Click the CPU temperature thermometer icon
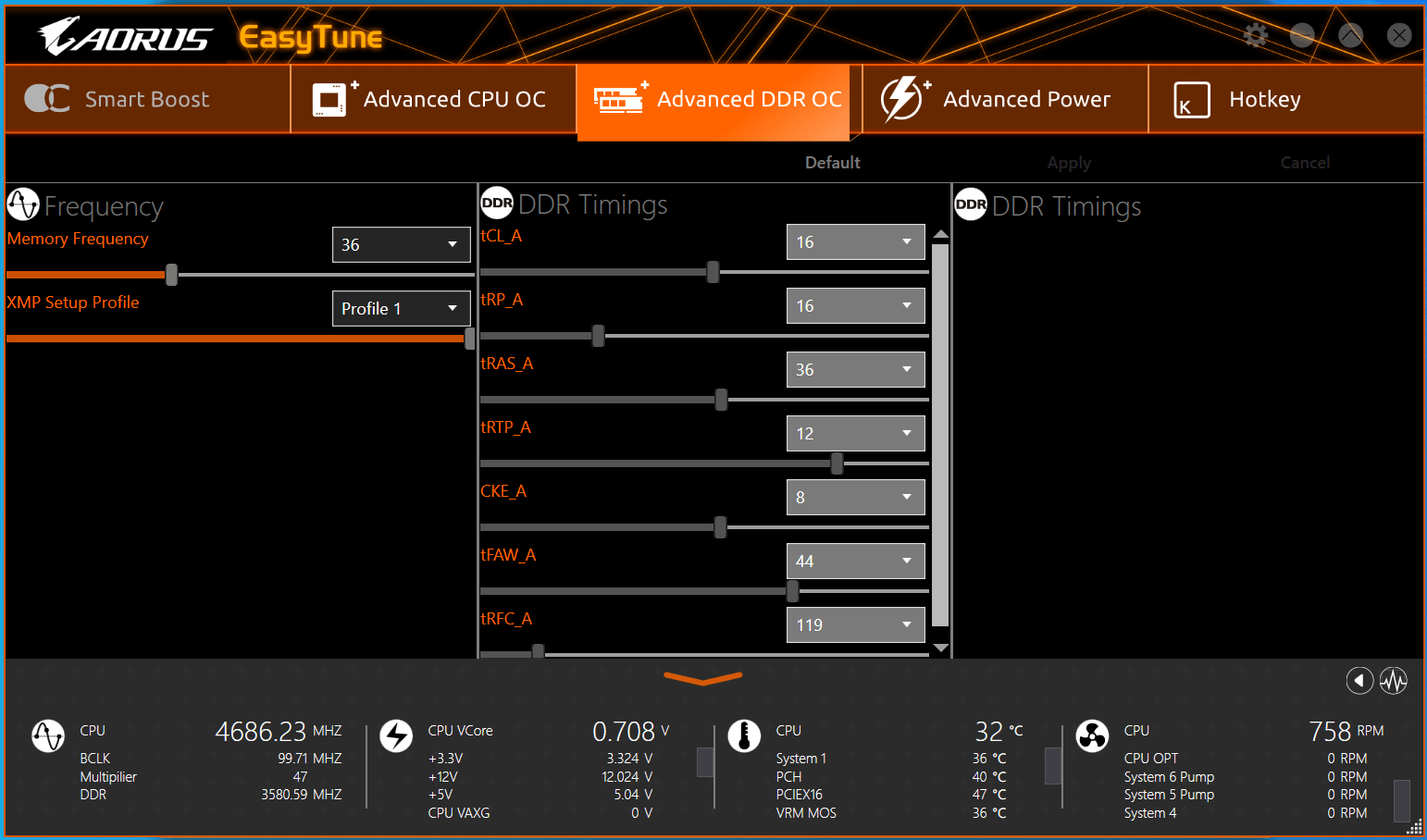This screenshot has height=840, width=1427. (x=744, y=736)
